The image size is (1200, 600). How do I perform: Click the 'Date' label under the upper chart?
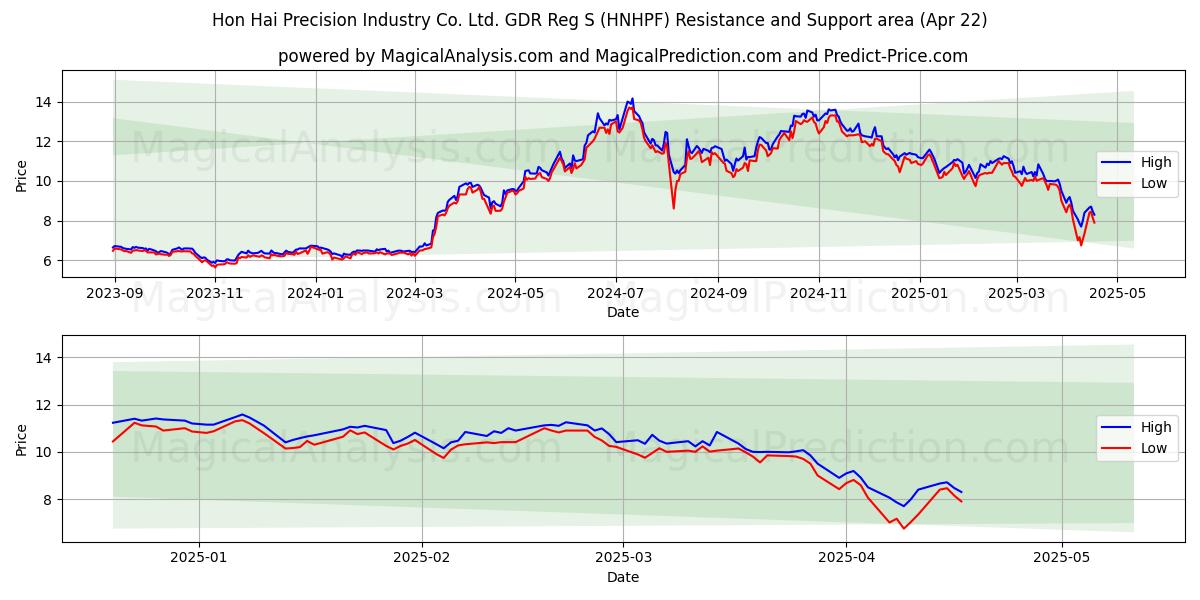(x=623, y=312)
